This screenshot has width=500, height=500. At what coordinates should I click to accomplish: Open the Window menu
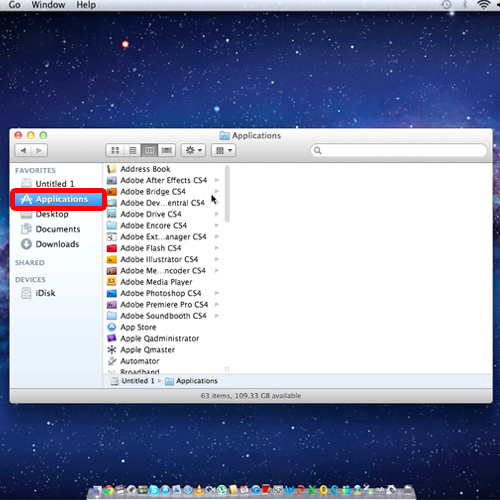[48, 5]
